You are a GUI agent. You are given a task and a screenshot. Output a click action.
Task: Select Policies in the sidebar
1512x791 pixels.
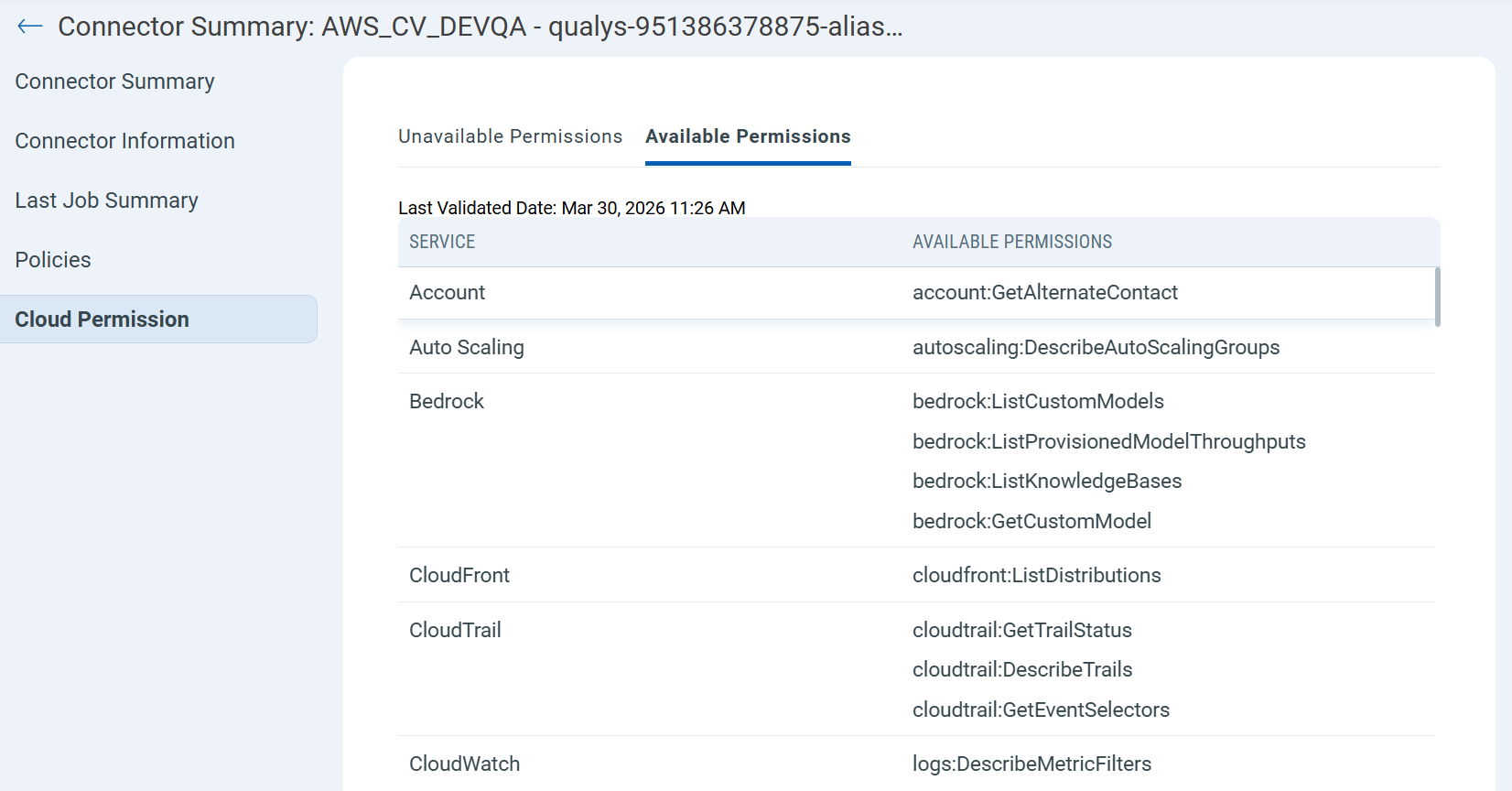53,260
